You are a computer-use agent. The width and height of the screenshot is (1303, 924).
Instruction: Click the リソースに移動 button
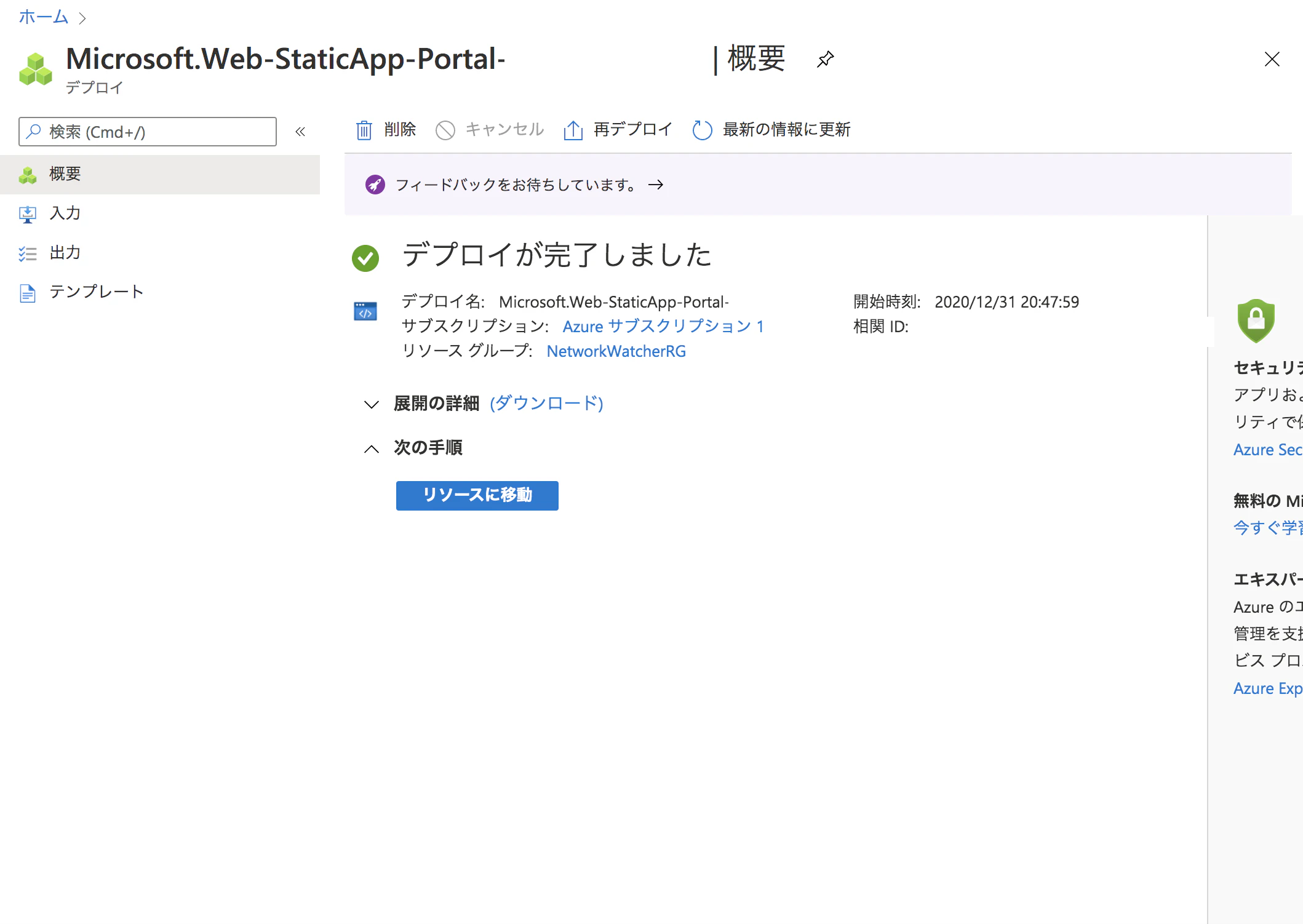(x=477, y=495)
